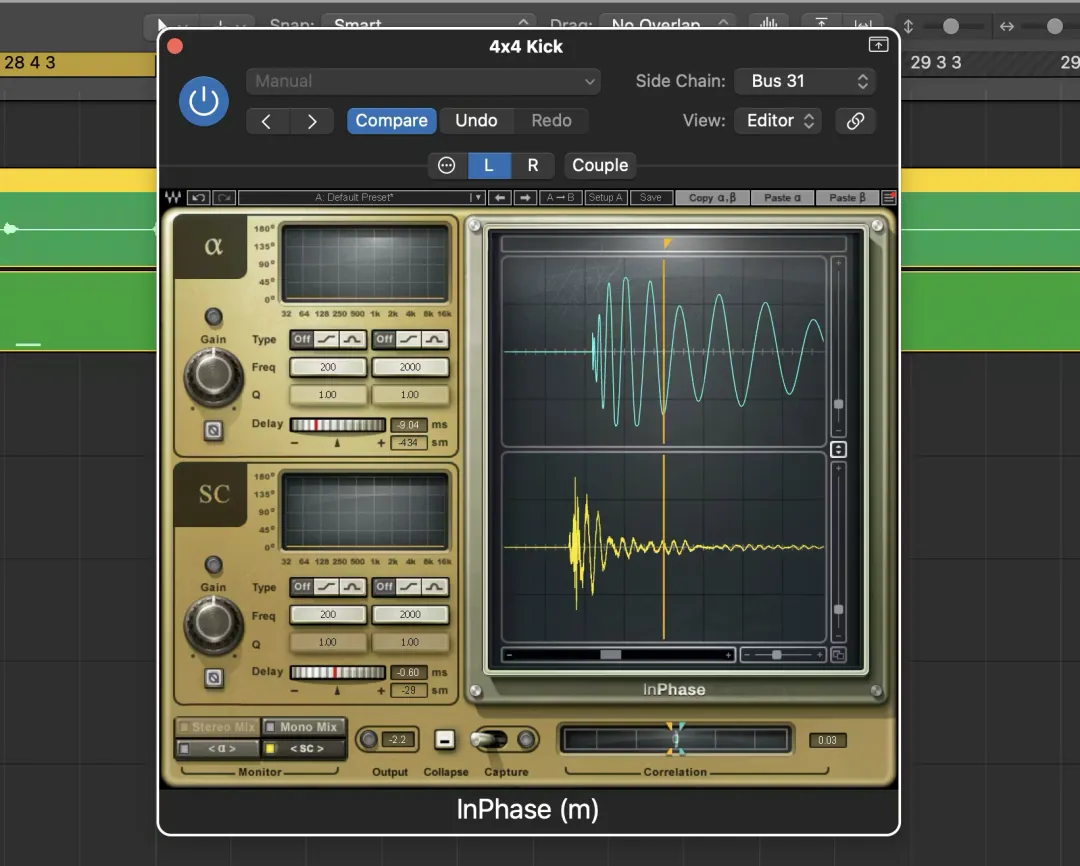Image resolution: width=1080 pixels, height=866 pixels.
Task: Click the A→B copy button
Action: coord(560,198)
